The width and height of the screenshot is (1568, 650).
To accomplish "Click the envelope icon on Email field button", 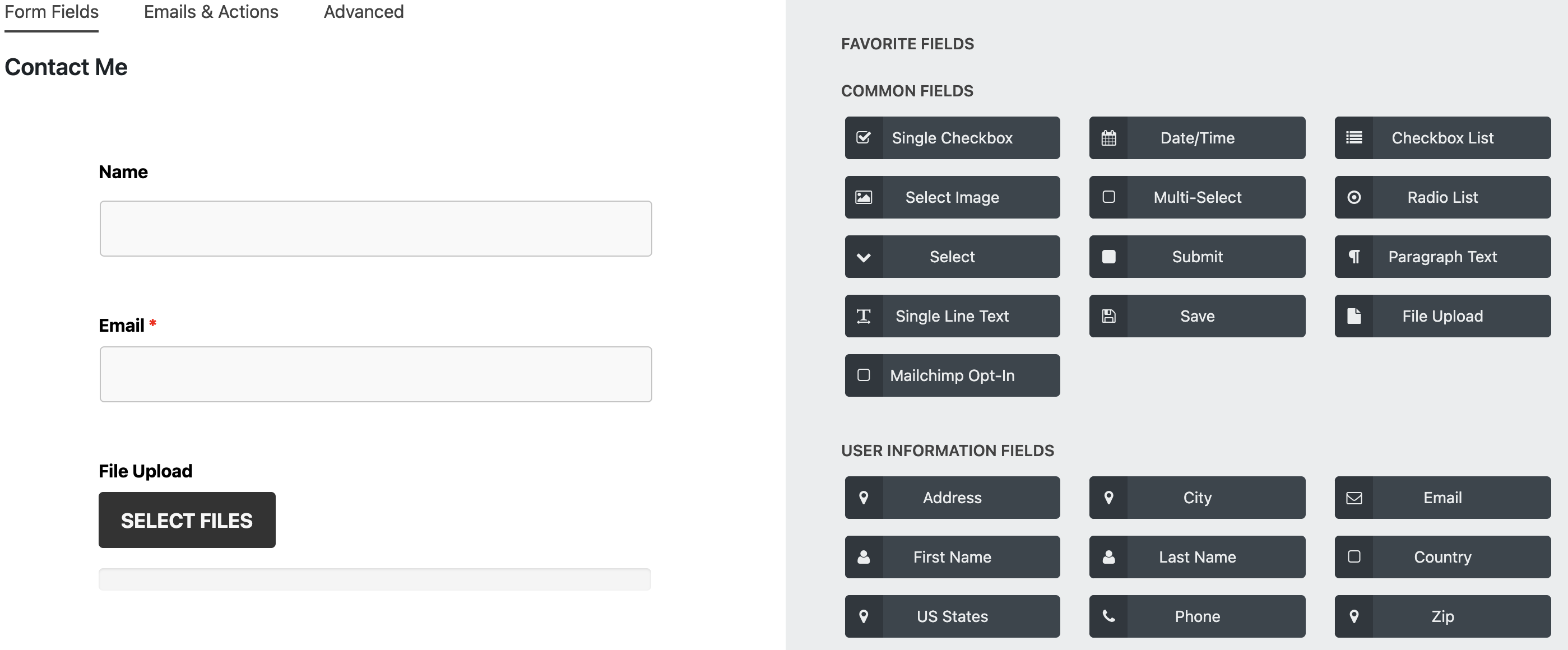I will (1354, 498).
